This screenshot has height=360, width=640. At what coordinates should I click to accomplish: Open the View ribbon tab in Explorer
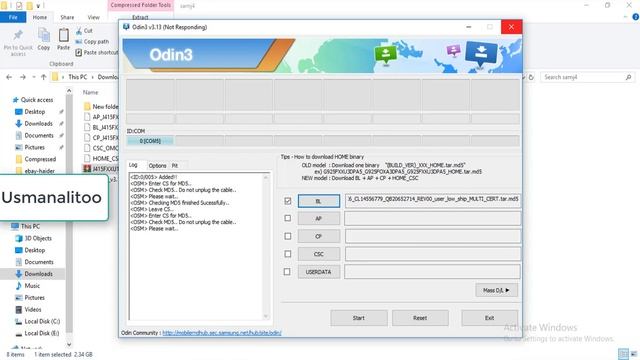pyautogui.click(x=93, y=17)
